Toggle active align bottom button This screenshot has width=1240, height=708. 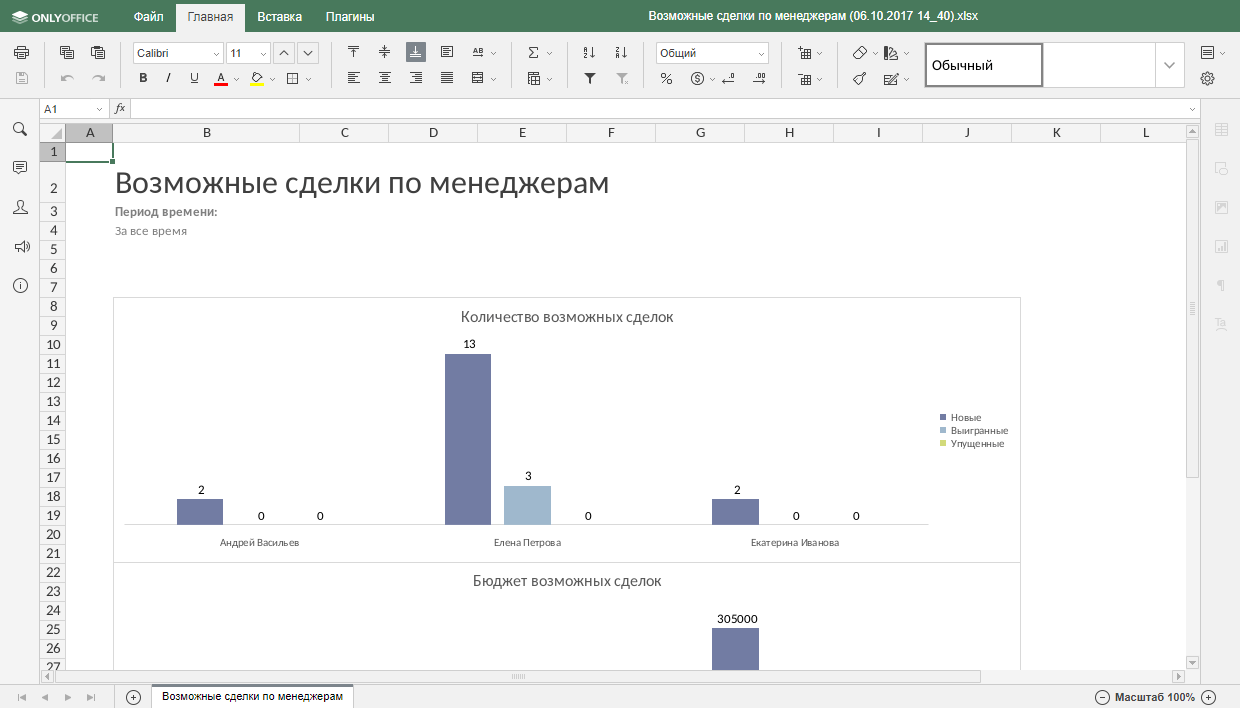416,52
